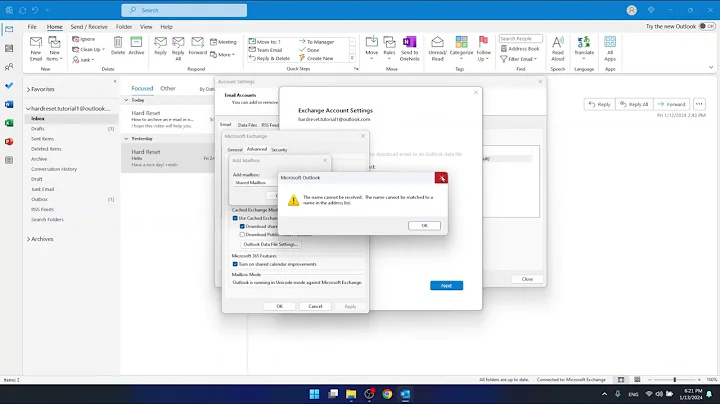Screen dimensions: 720x404
Task: Open PowerPoint app in left sidebar
Action: (x=9, y=141)
